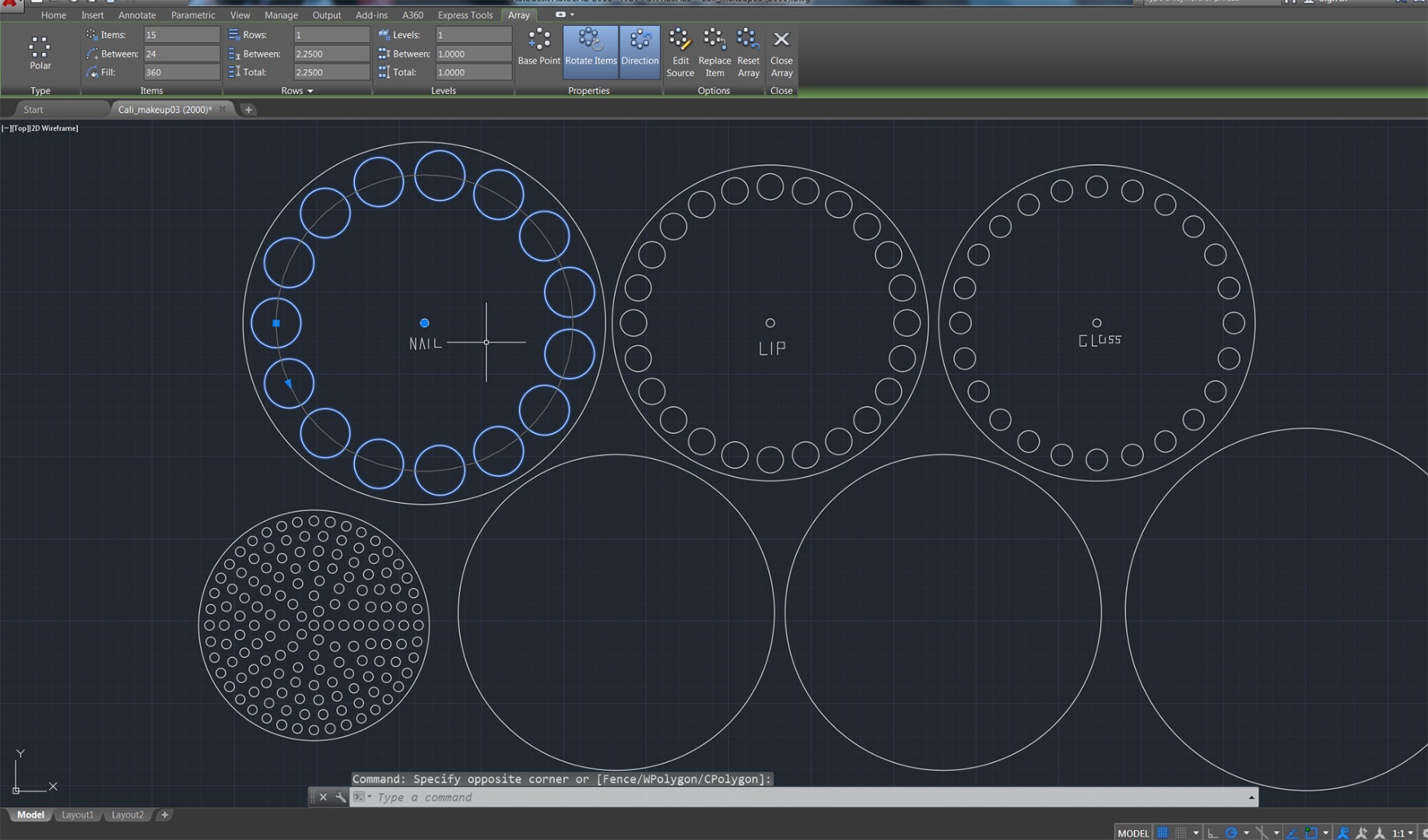
Task: Open the Parametric ribbon tab
Action: pyautogui.click(x=193, y=15)
